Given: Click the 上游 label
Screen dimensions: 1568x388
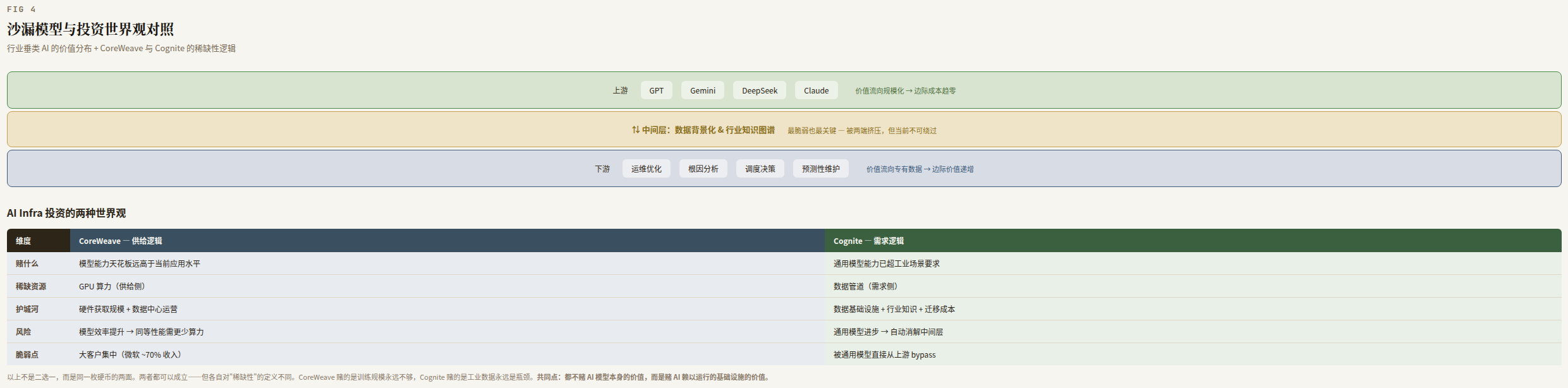Looking at the screenshot, I should point(620,90).
